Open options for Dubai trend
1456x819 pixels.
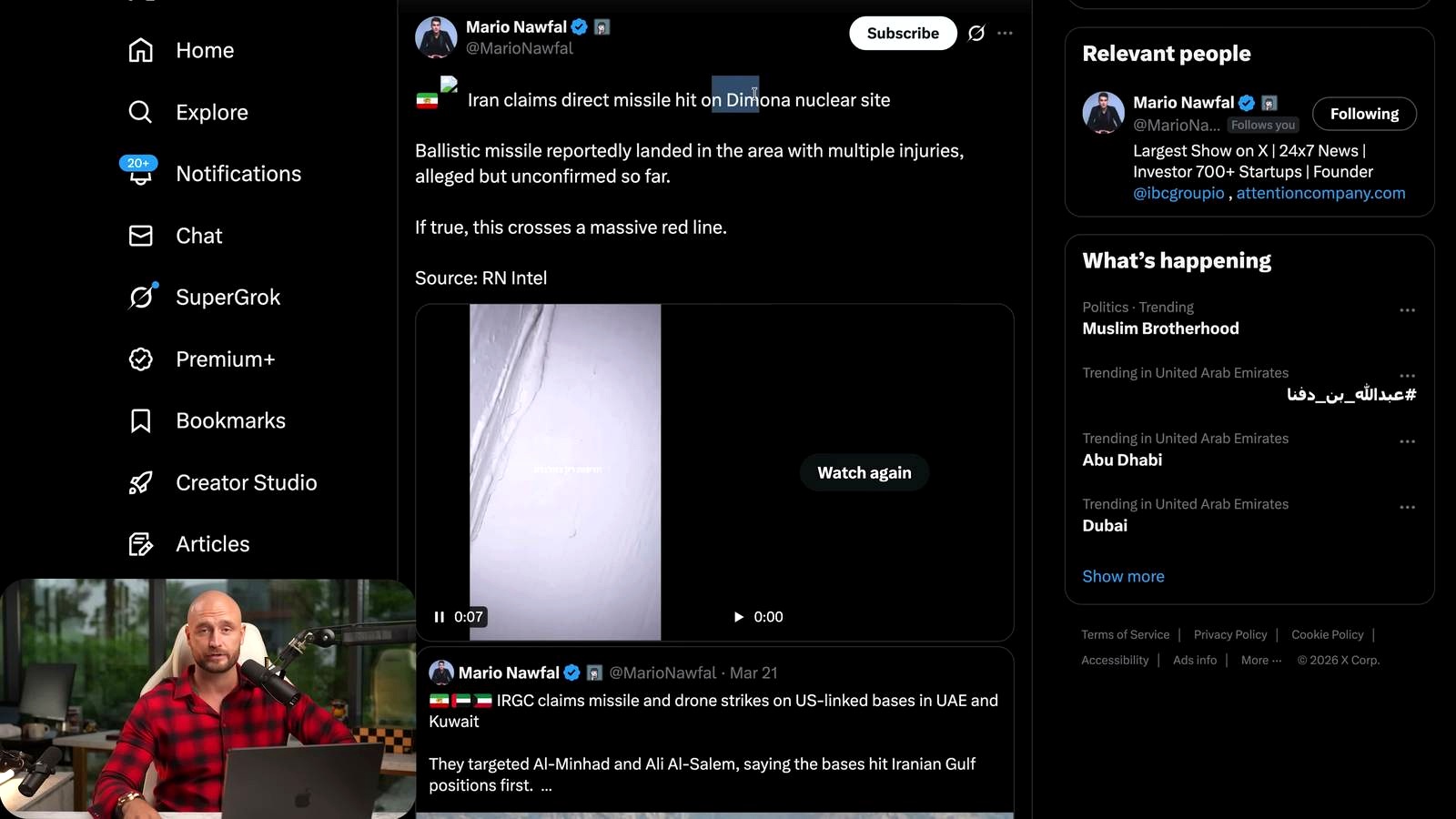coord(1407,507)
